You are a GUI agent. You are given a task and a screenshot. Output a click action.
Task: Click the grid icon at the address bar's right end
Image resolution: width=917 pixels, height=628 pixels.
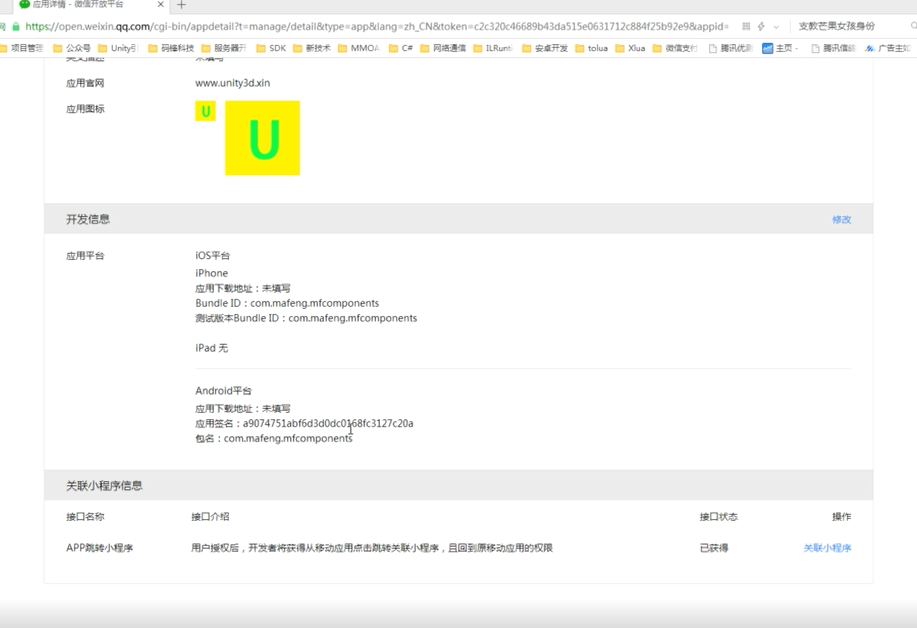coord(746,27)
